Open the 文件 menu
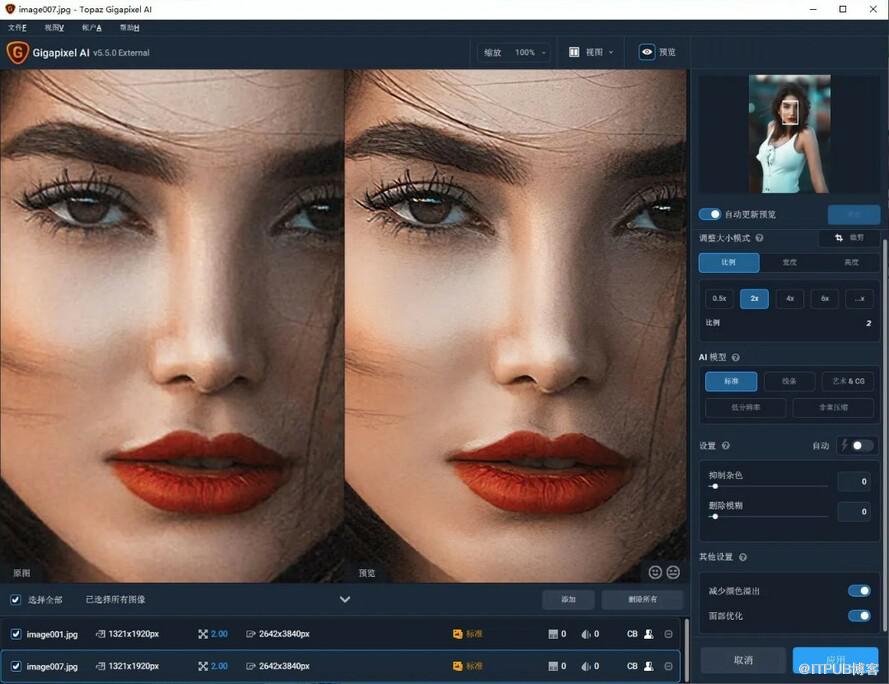The height and width of the screenshot is (684, 889). coord(17,27)
